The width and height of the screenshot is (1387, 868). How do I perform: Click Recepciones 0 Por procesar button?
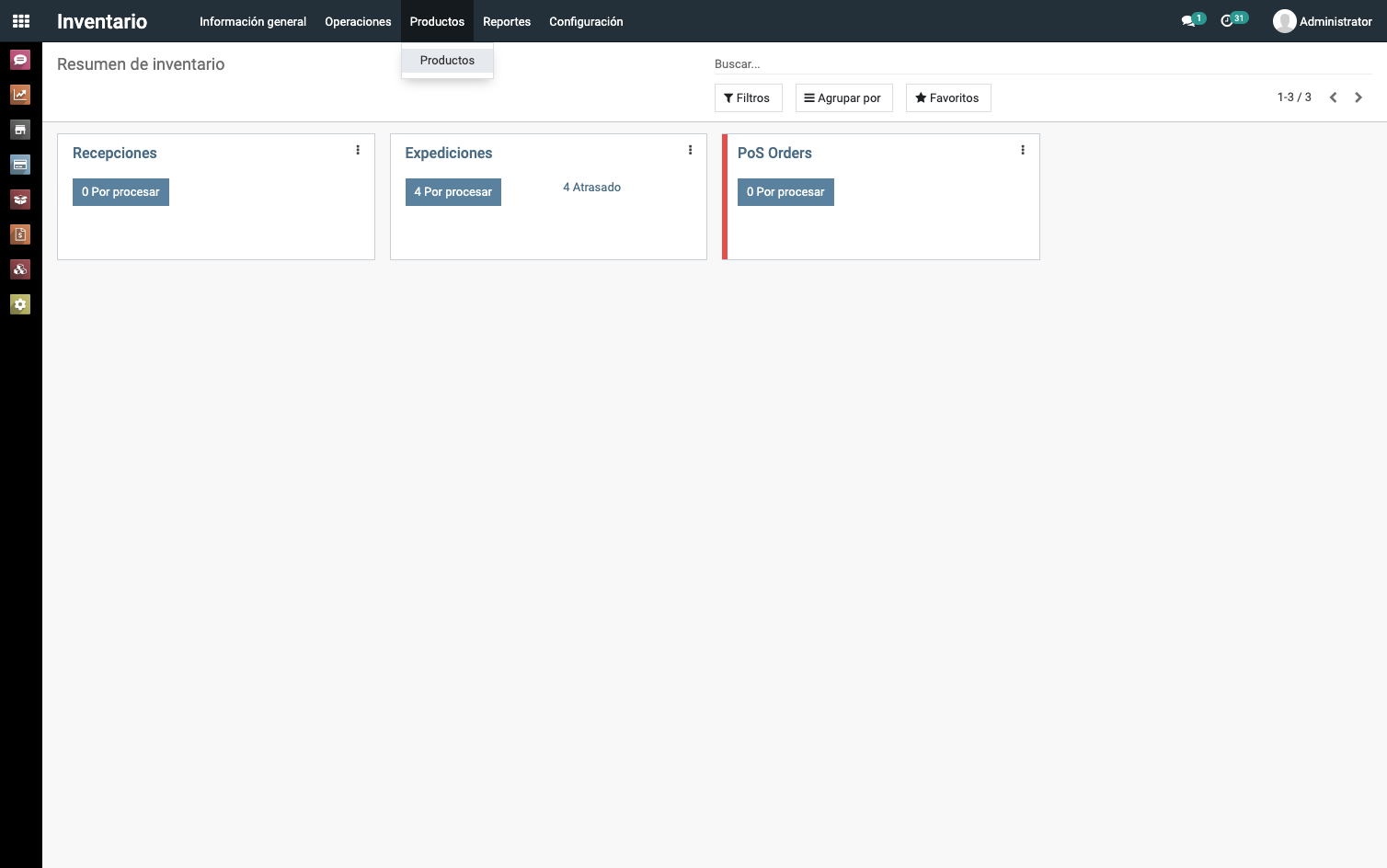pyautogui.click(x=120, y=192)
